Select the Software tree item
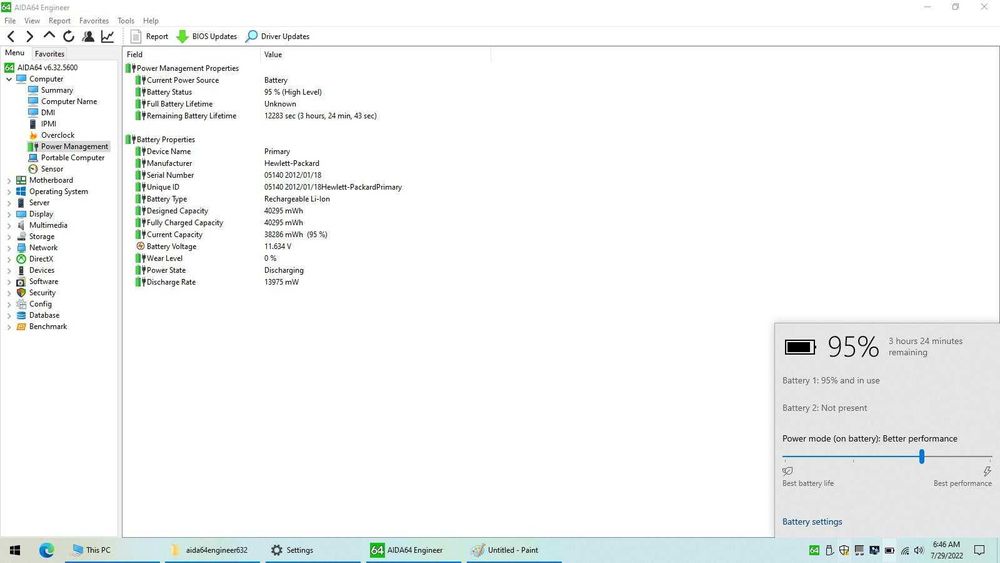 pyautogui.click(x=43, y=281)
